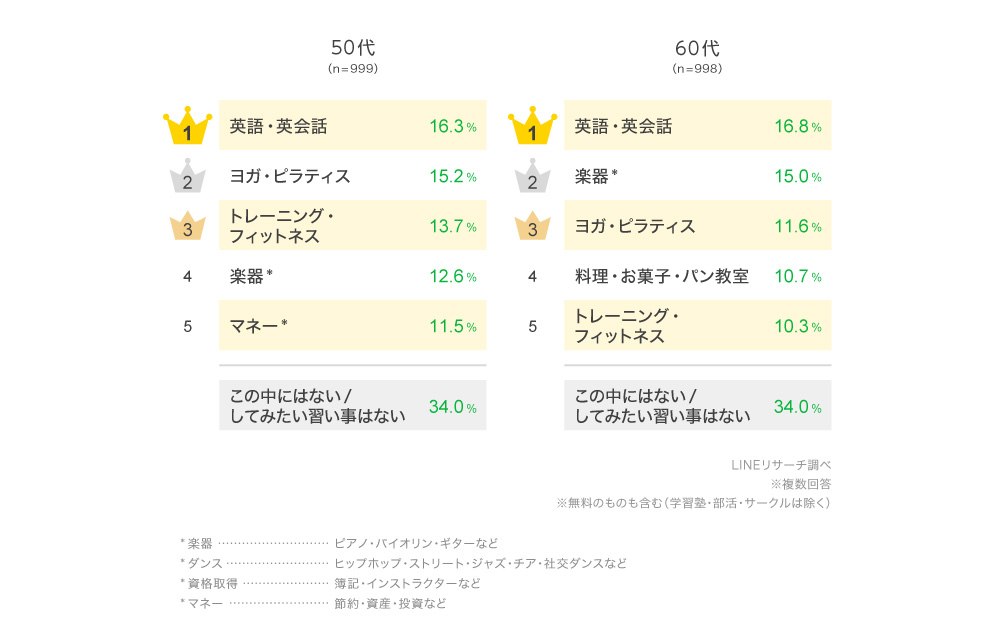Click the 楽器 footnote ピアノ・バイオリン・ギターなど
Viewport: 1000px width, 639px height.
tap(416, 543)
